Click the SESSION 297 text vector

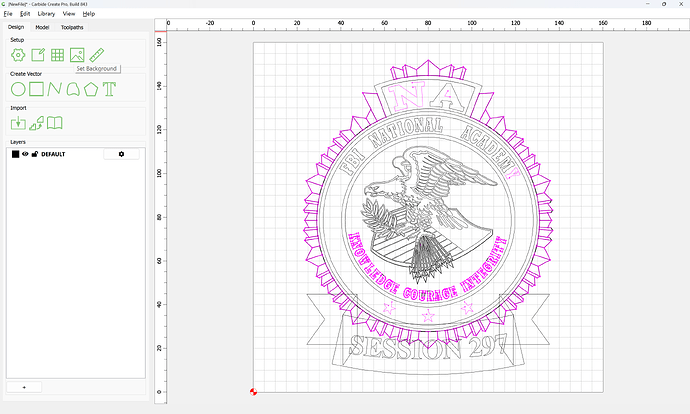[429, 347]
